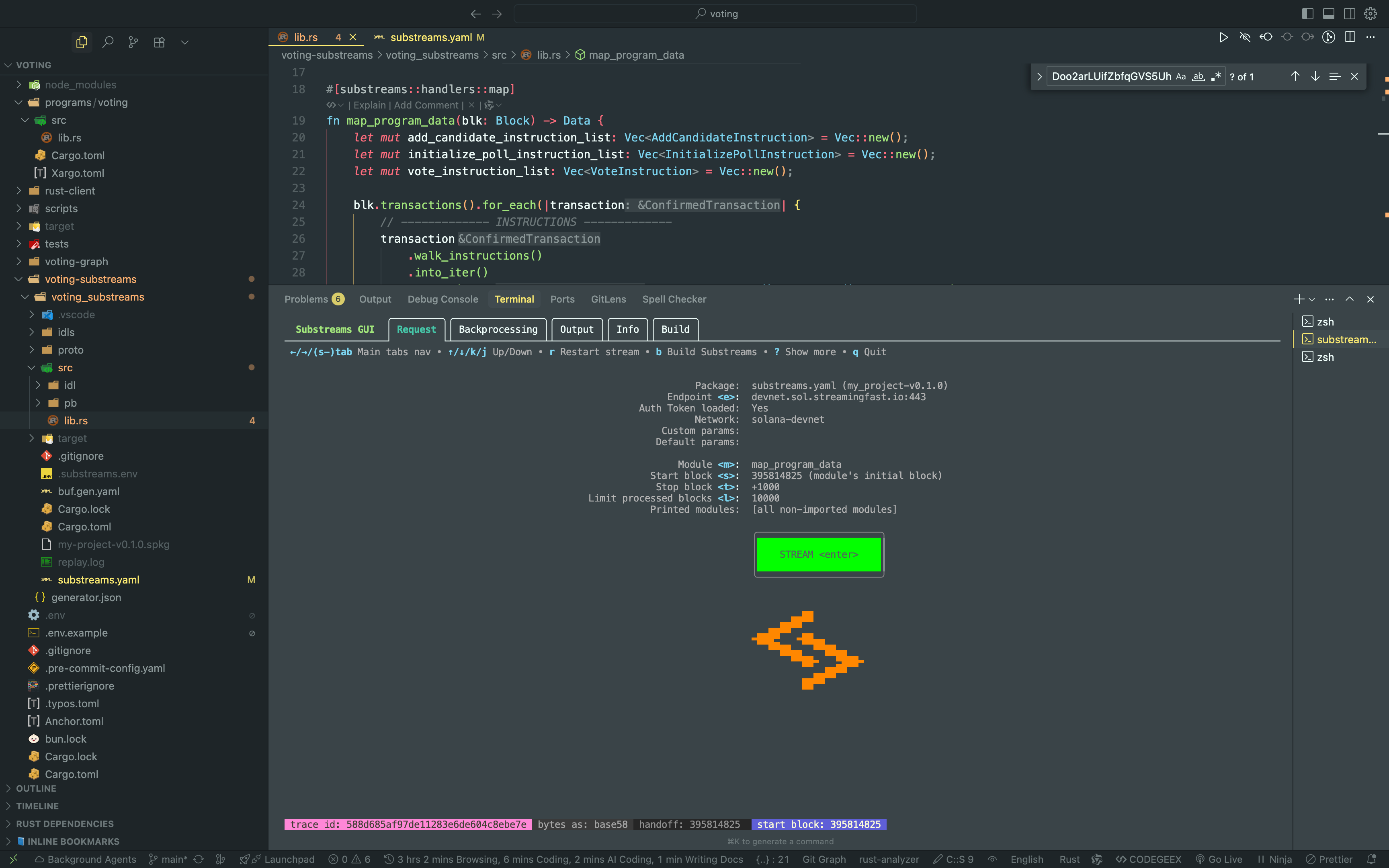Expand the OUTLINE section
1389x868 pixels.
coord(36,788)
